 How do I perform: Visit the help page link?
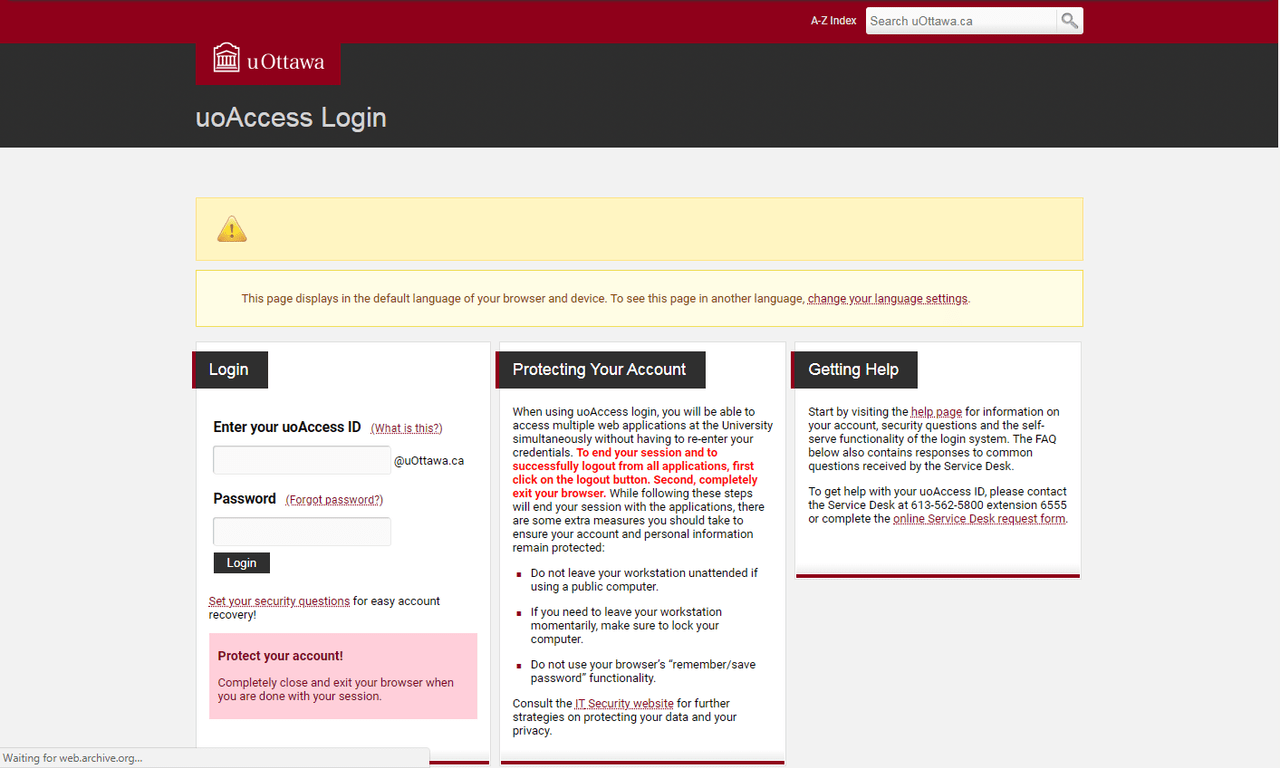coord(935,411)
